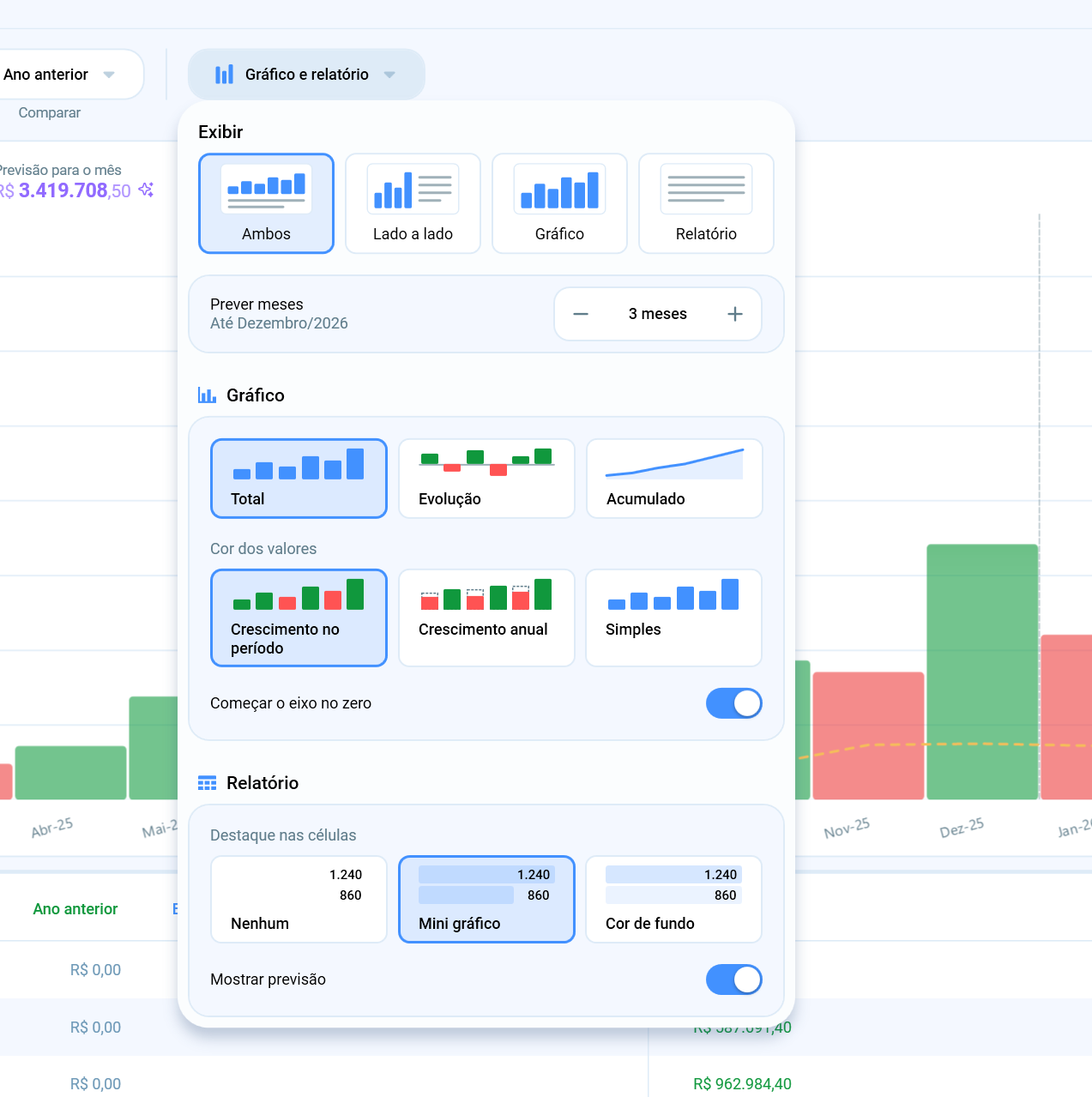The width and height of the screenshot is (1092, 1097).
Task: Click the Gráfico section chart icon
Action: [x=207, y=395]
